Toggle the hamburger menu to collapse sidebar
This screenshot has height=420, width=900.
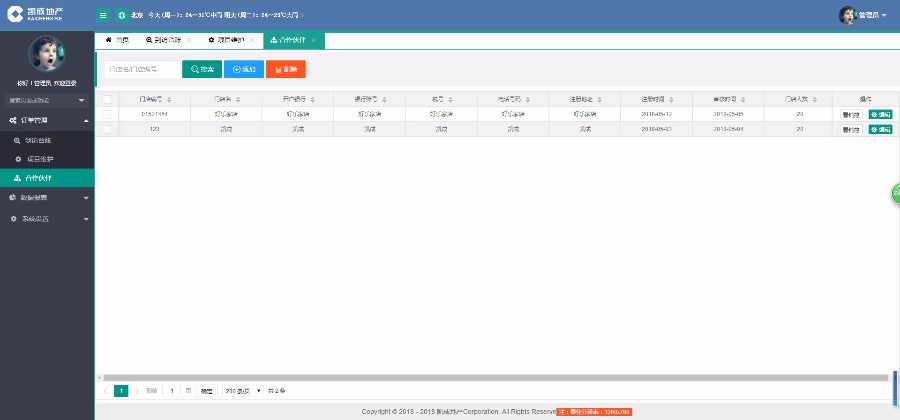point(103,15)
